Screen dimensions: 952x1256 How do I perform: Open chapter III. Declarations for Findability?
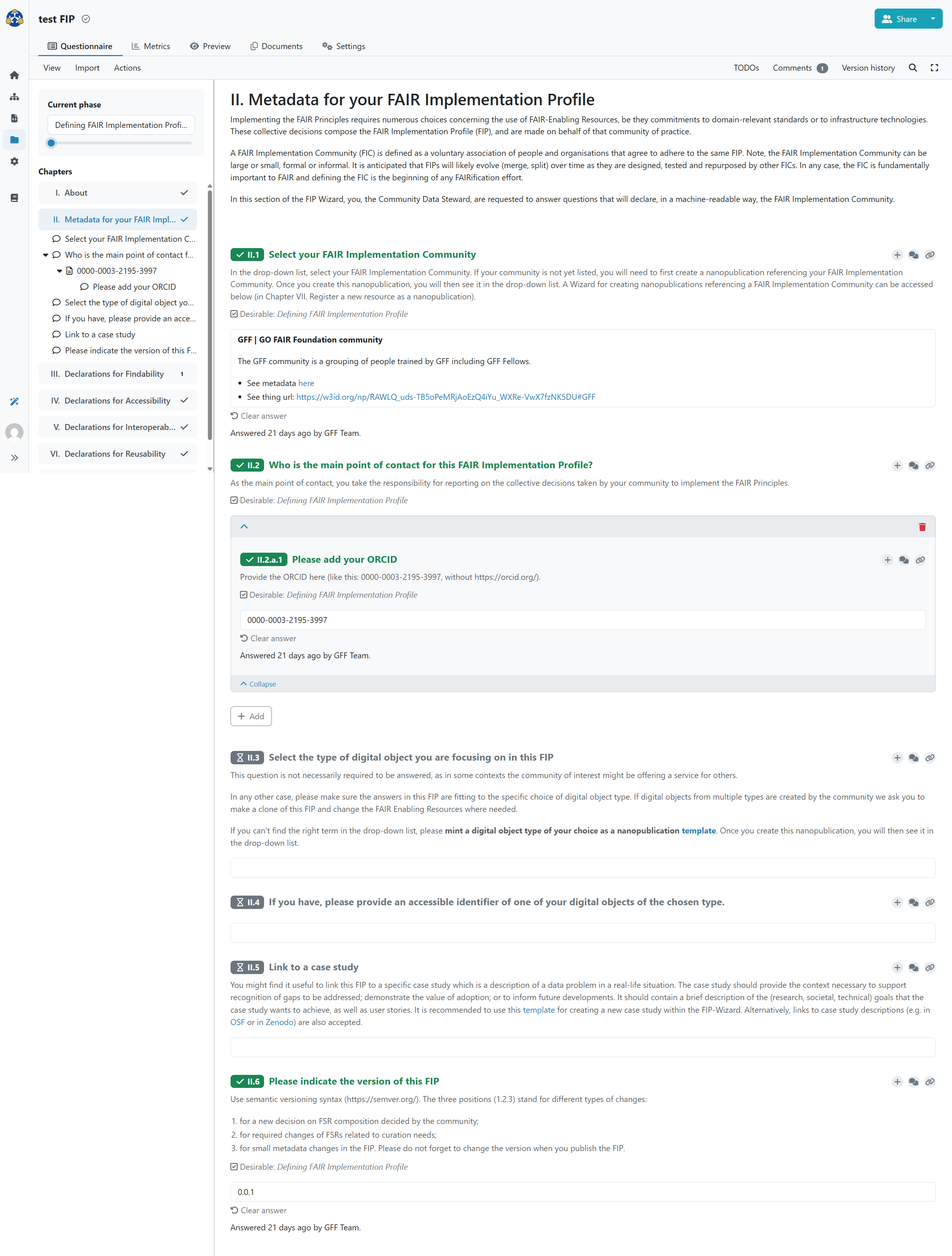[x=118, y=374]
